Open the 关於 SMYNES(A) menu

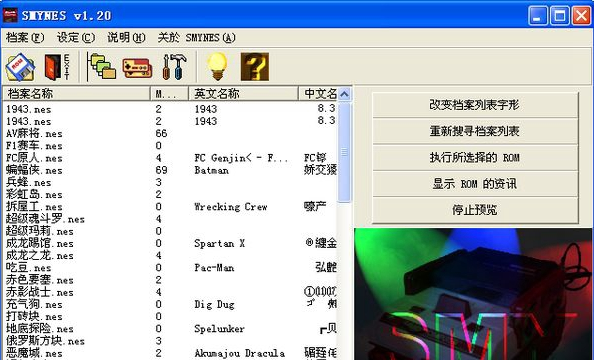(x=196, y=38)
